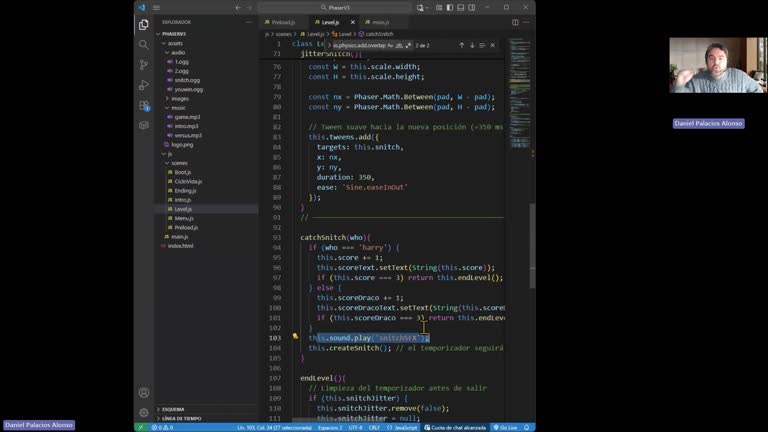Open Boot.js in the explorer
The width and height of the screenshot is (768, 432).
point(207,172)
